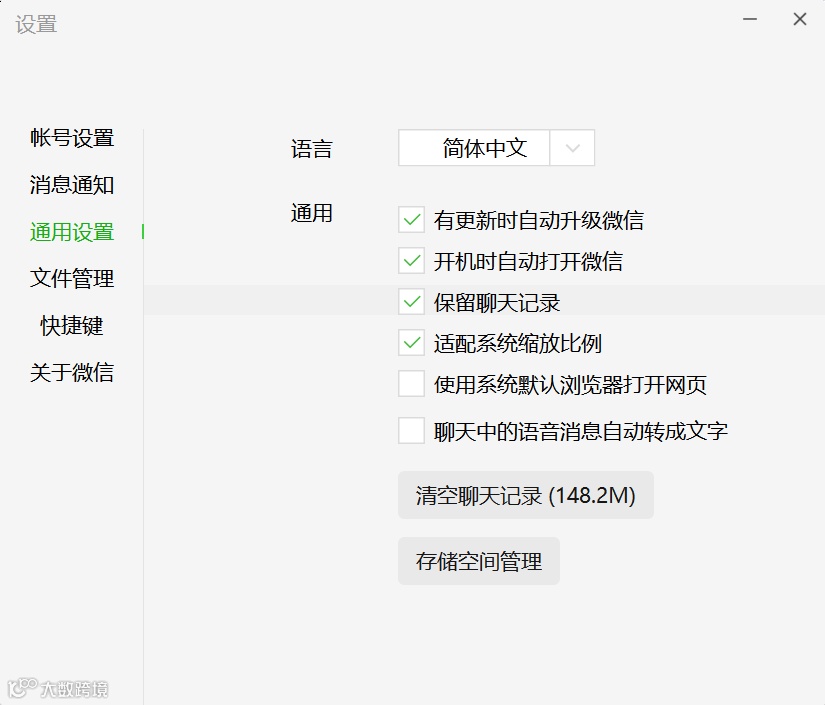
Task: View 关于微信 about page
Action: 72,372
